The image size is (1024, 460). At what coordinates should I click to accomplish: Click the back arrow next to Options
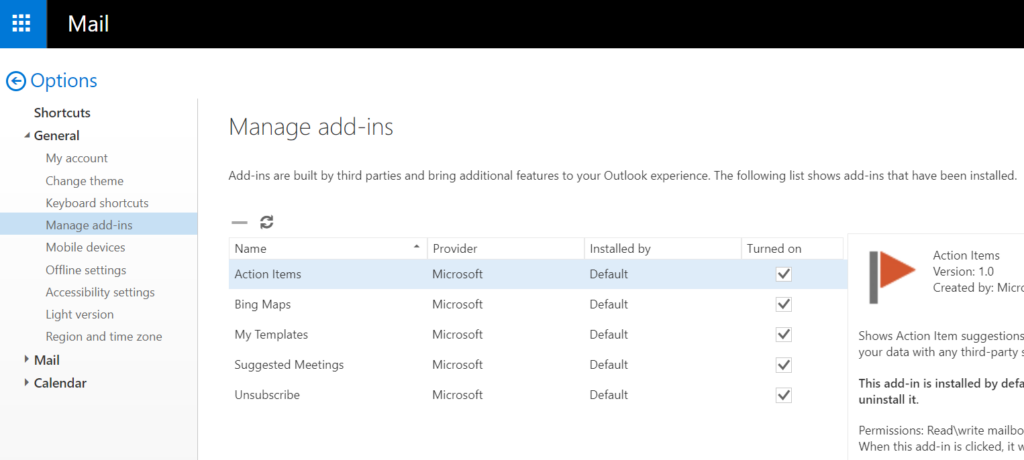click(x=16, y=81)
